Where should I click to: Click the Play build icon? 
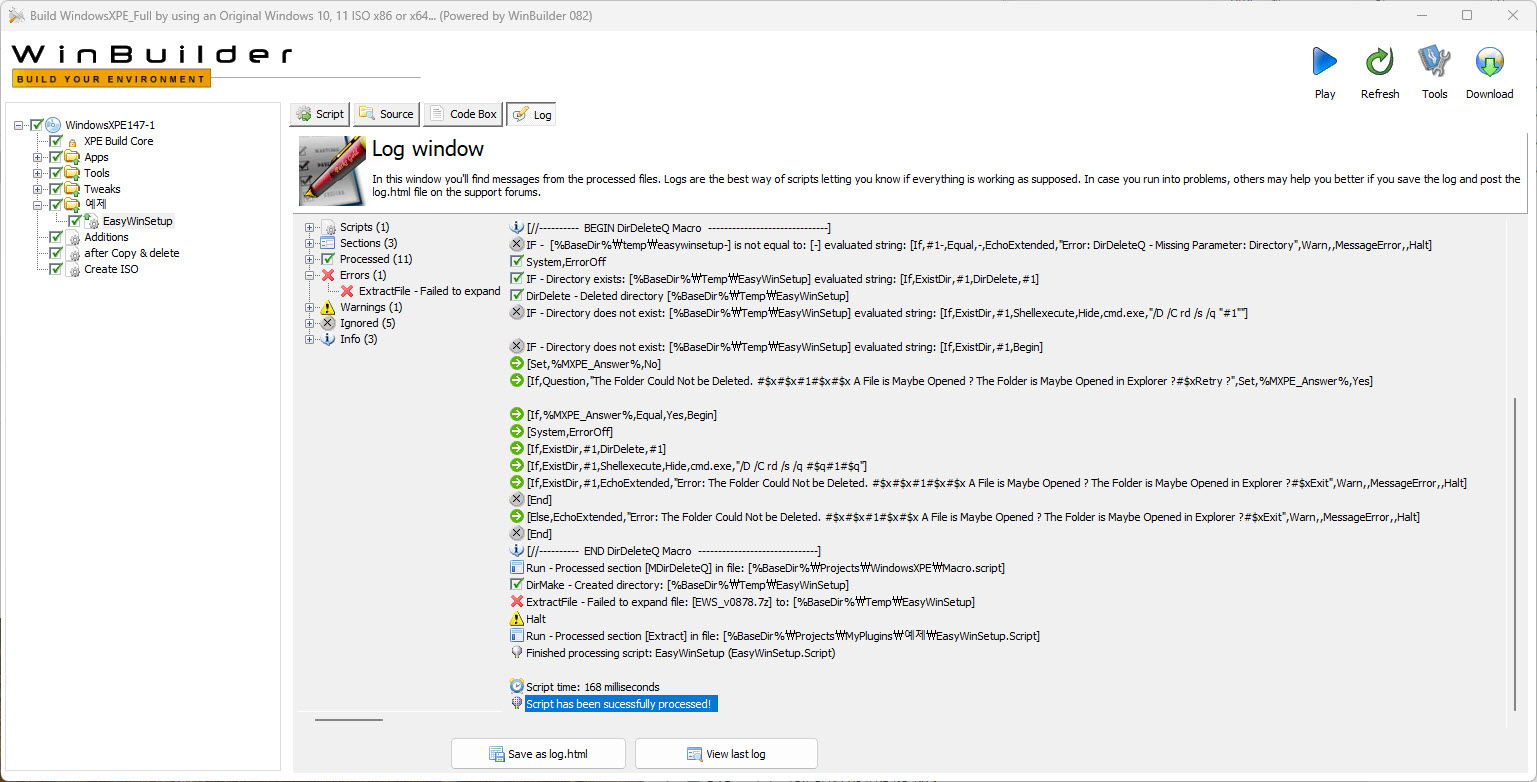point(1325,62)
